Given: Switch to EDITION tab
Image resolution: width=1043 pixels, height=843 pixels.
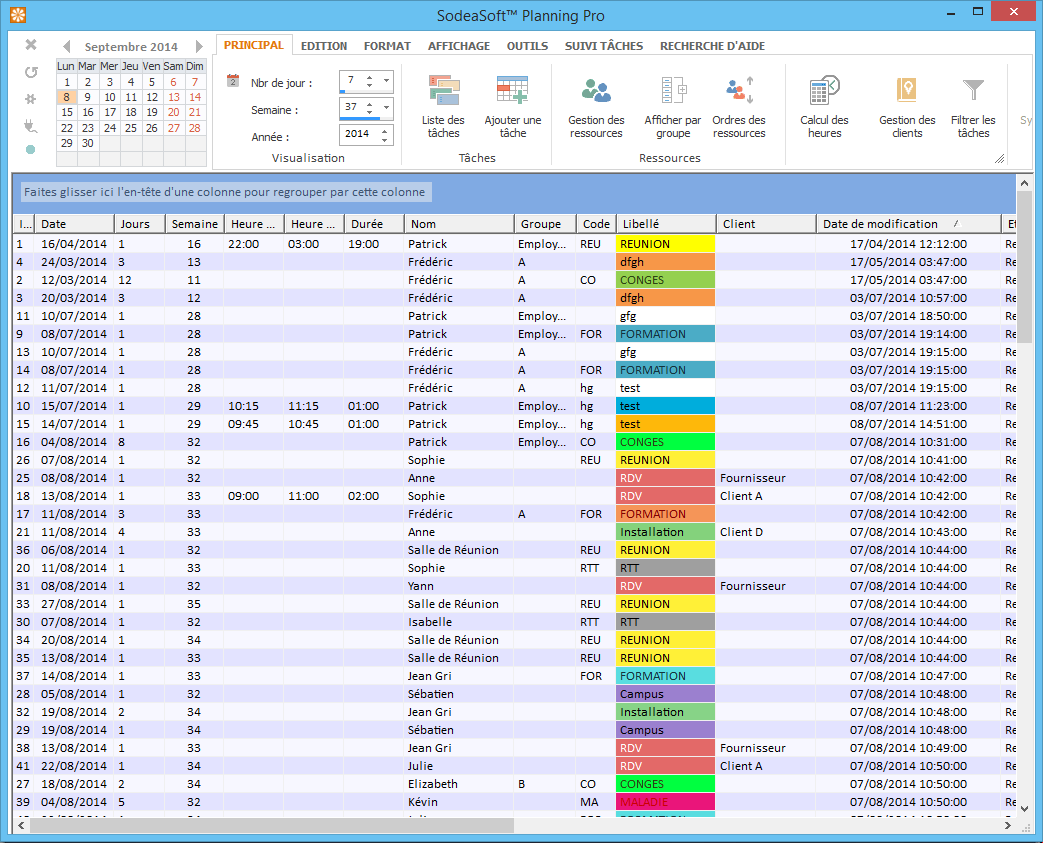Looking at the screenshot, I should click(324, 46).
